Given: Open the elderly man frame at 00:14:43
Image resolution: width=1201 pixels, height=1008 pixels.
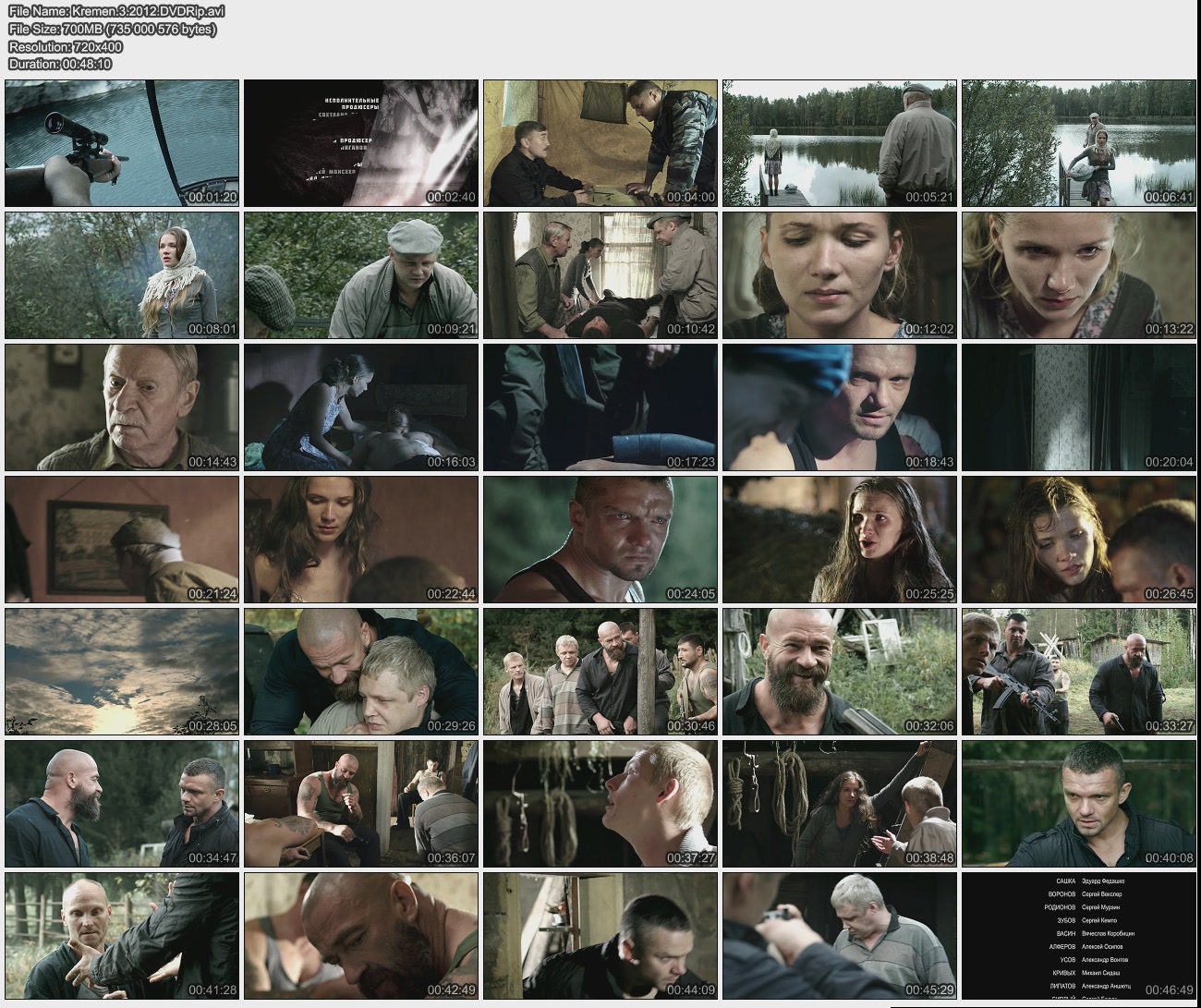Looking at the screenshot, I should pyautogui.click(x=122, y=407).
